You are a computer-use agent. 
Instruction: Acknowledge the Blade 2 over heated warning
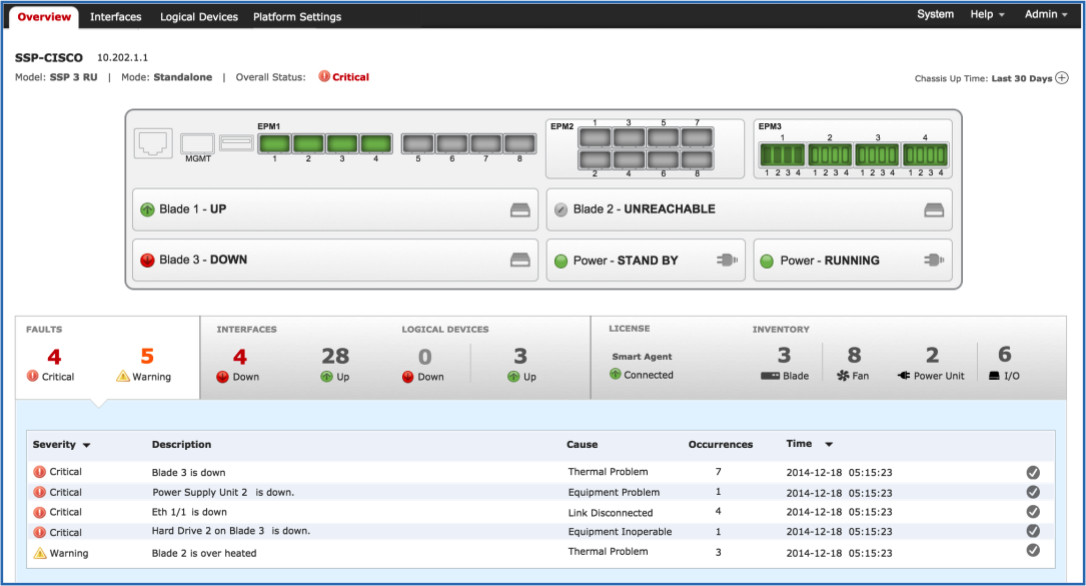pyautogui.click(x=1033, y=551)
